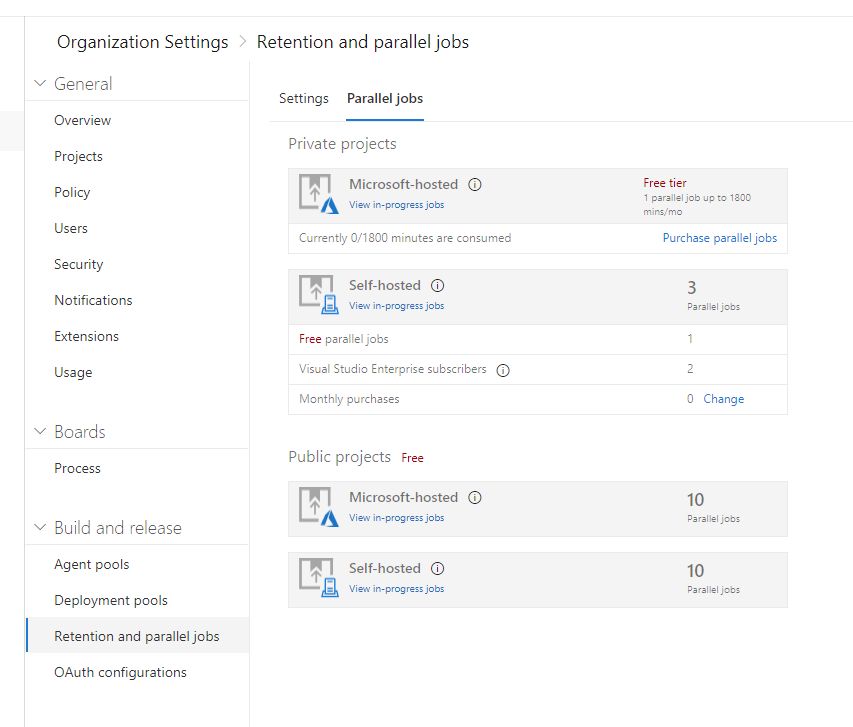
Task: Click the public Microsoft-hosted pipeline icon
Action: (319, 507)
